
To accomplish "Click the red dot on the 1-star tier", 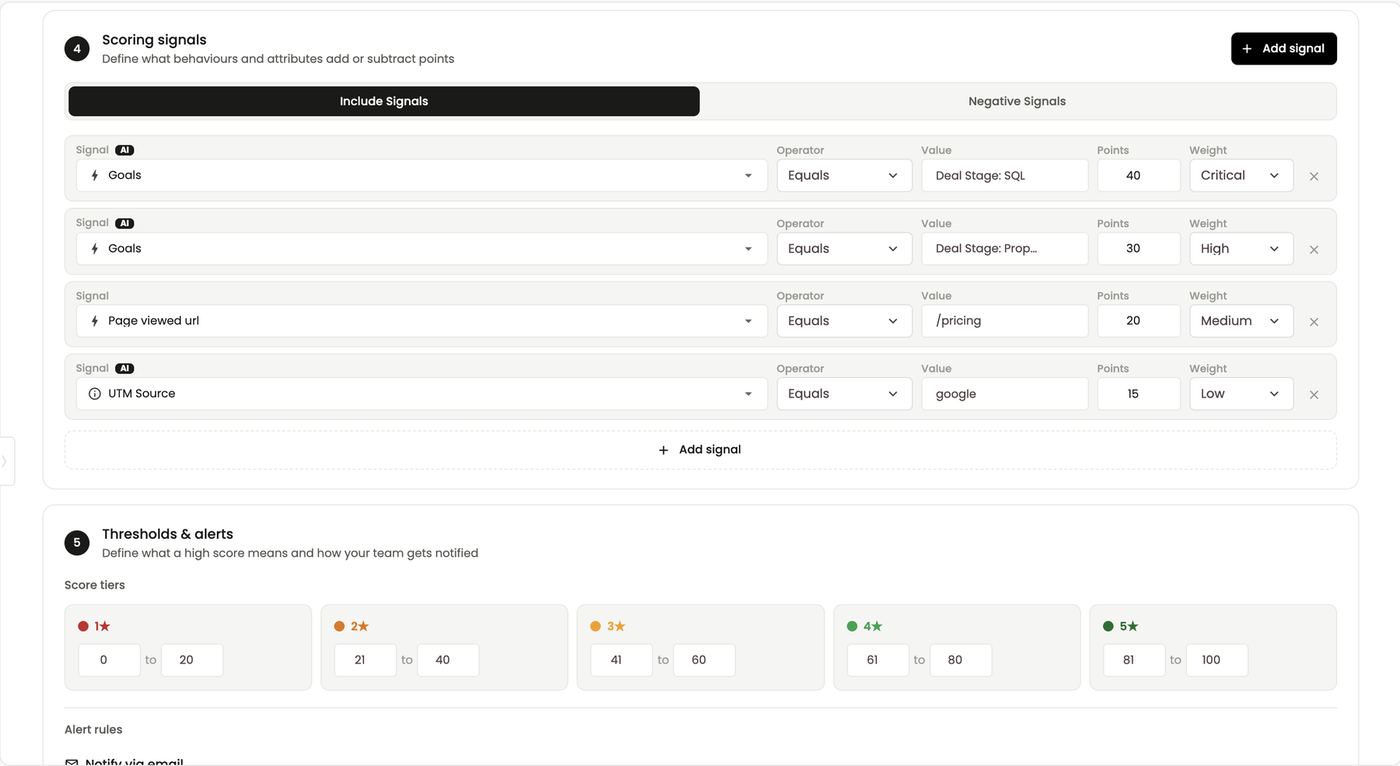I will point(83,626).
